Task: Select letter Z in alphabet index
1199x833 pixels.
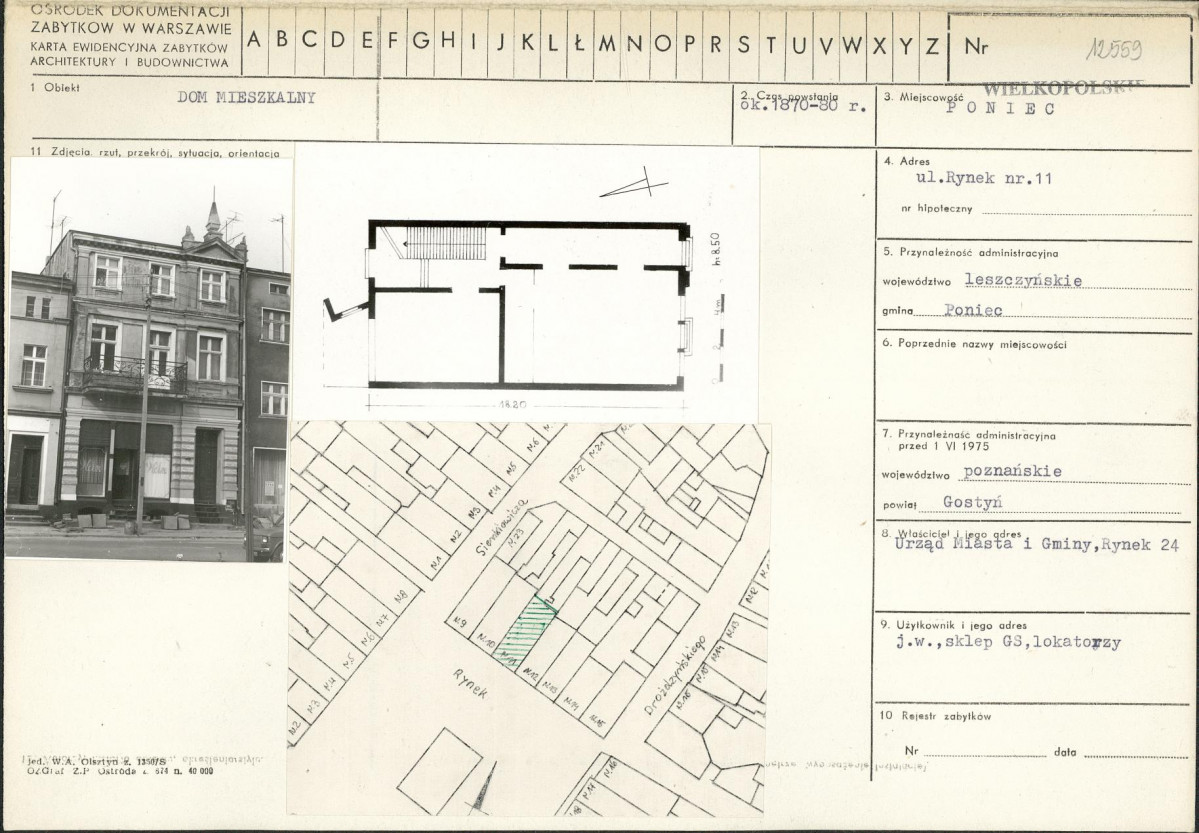Action: coord(932,45)
